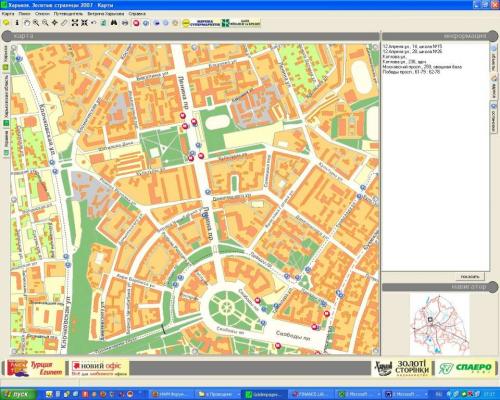Click the green-logo banner in toolbar

241,23
